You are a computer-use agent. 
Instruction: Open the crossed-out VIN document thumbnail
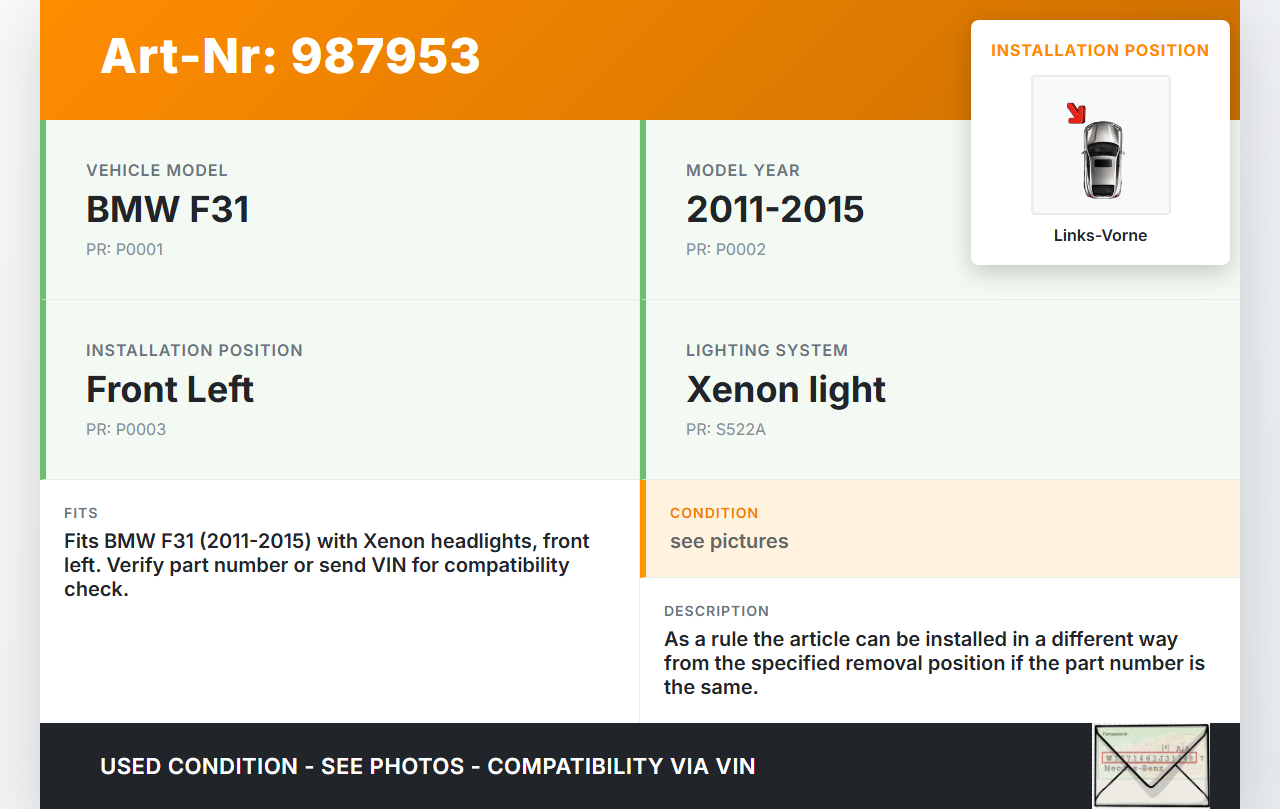point(1151,765)
